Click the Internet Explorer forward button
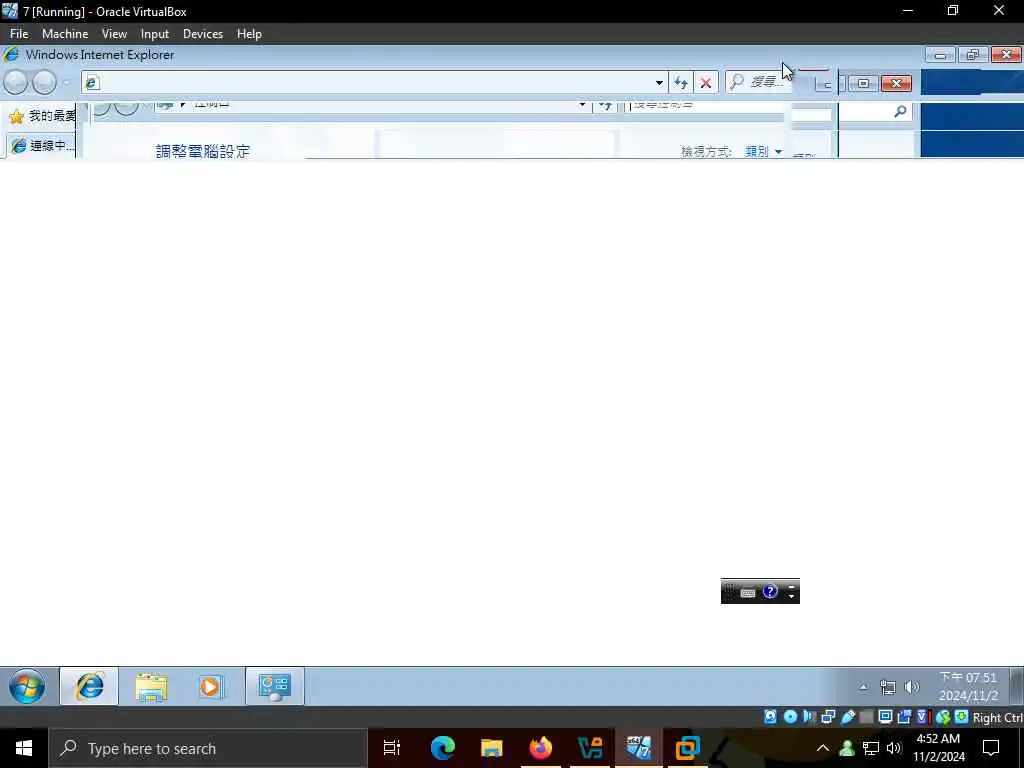The height and width of the screenshot is (768, 1024). point(44,83)
